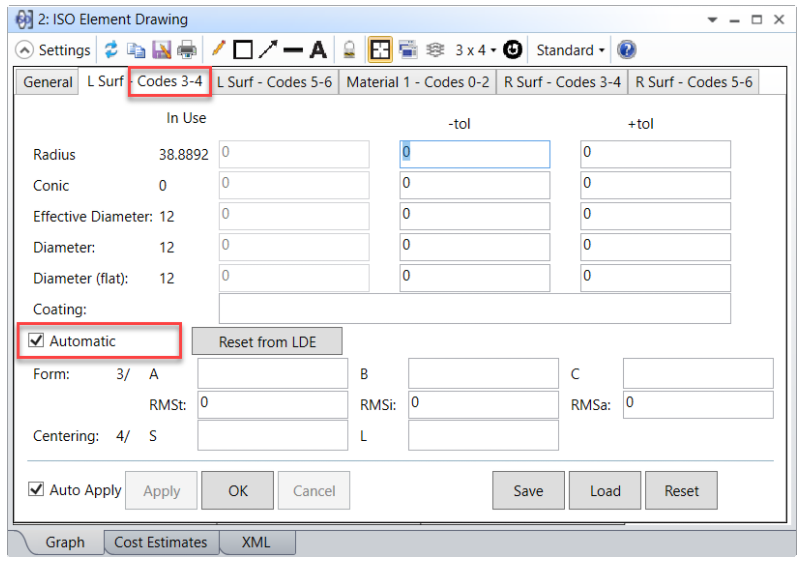
Task: Click the clone window icon
Action: point(408,50)
